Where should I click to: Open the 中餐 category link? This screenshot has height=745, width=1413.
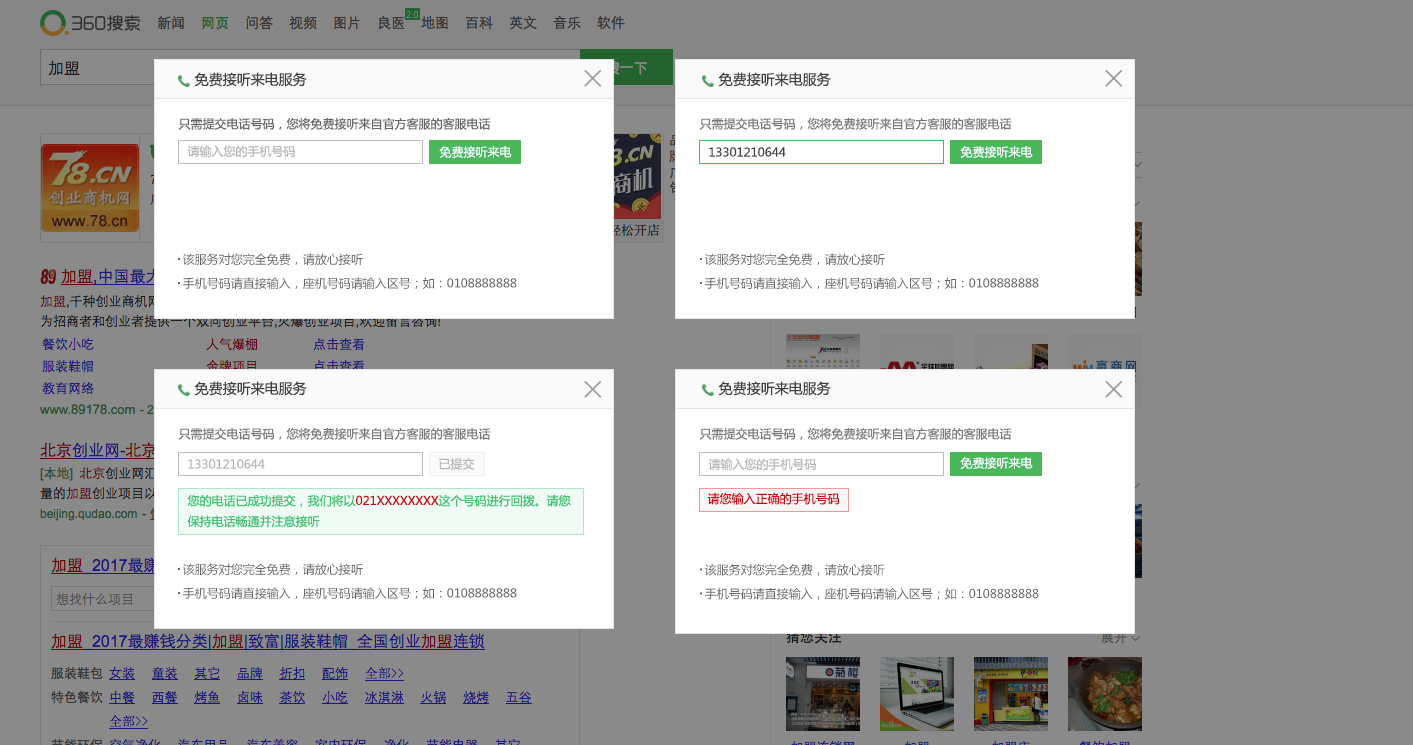click(x=122, y=697)
